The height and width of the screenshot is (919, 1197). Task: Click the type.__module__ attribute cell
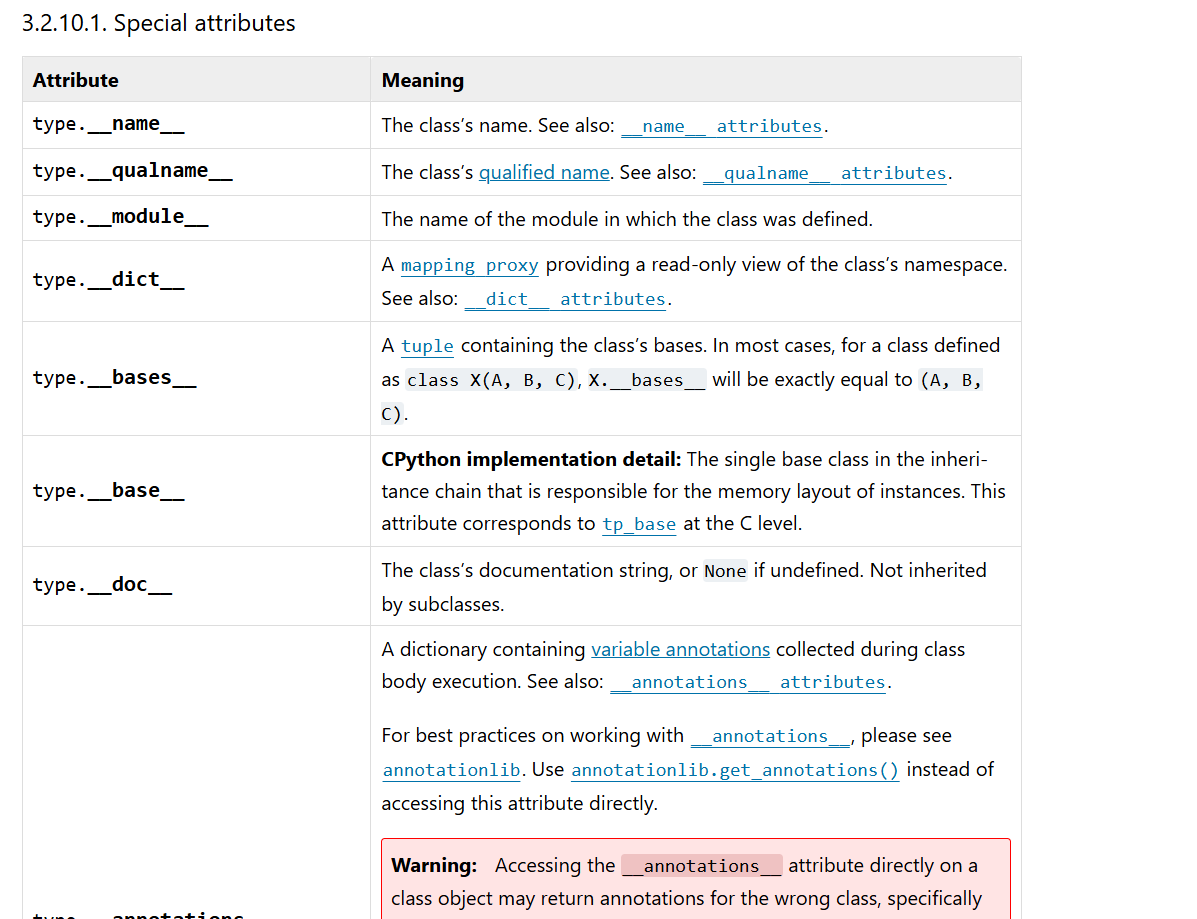pos(120,217)
